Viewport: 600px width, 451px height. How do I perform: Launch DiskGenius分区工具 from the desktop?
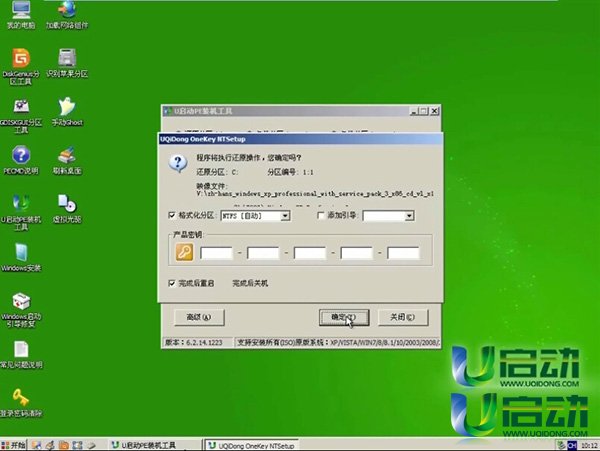[x=21, y=66]
